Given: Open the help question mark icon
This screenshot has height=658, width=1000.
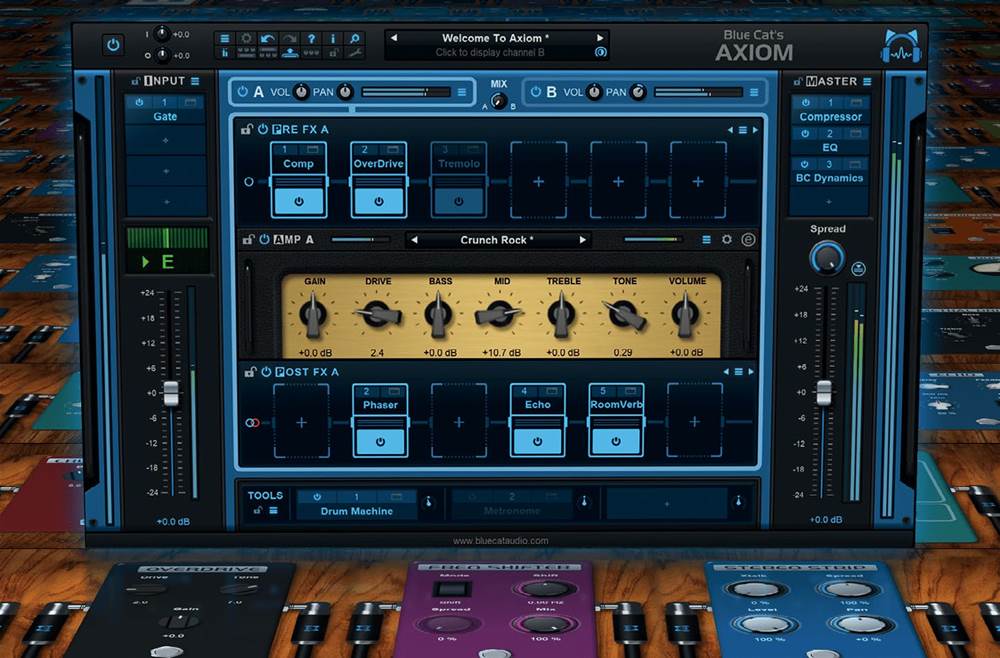Looking at the screenshot, I should (x=311, y=38).
